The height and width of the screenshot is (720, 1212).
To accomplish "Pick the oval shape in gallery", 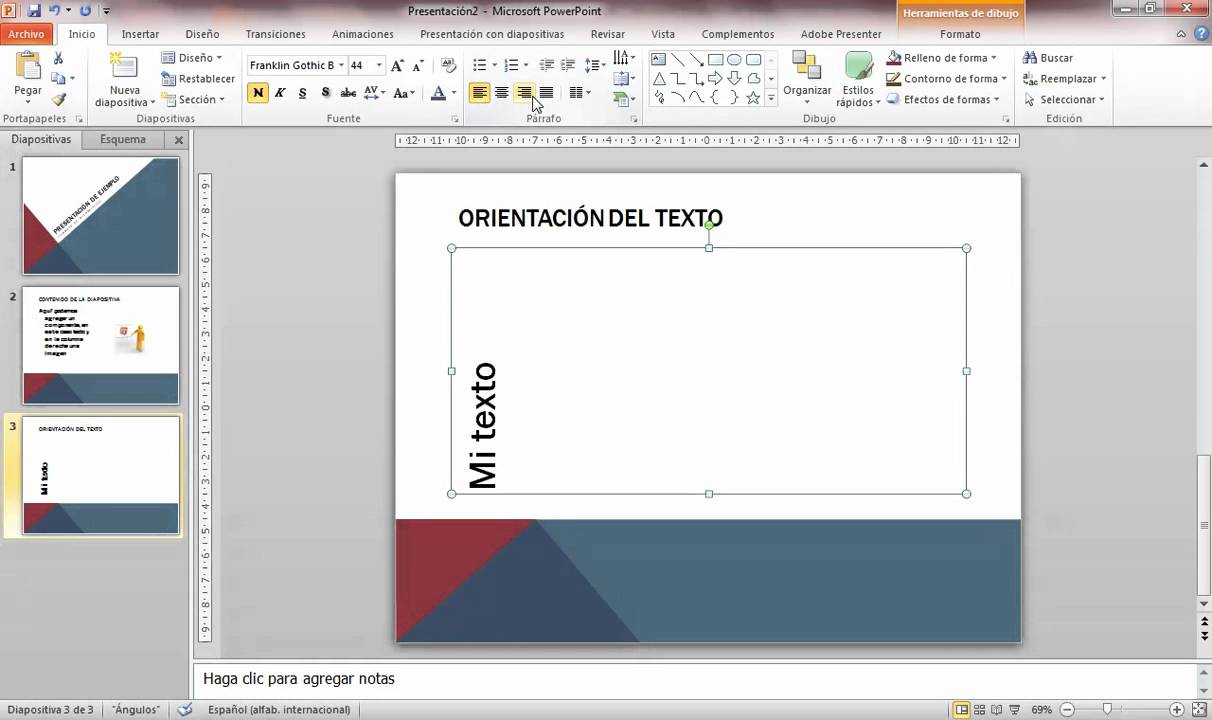I will tap(734, 59).
